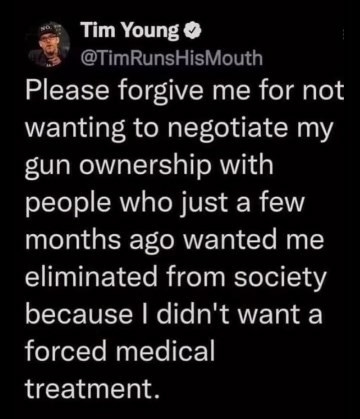Click the final word "treatment."

pos(91,390)
